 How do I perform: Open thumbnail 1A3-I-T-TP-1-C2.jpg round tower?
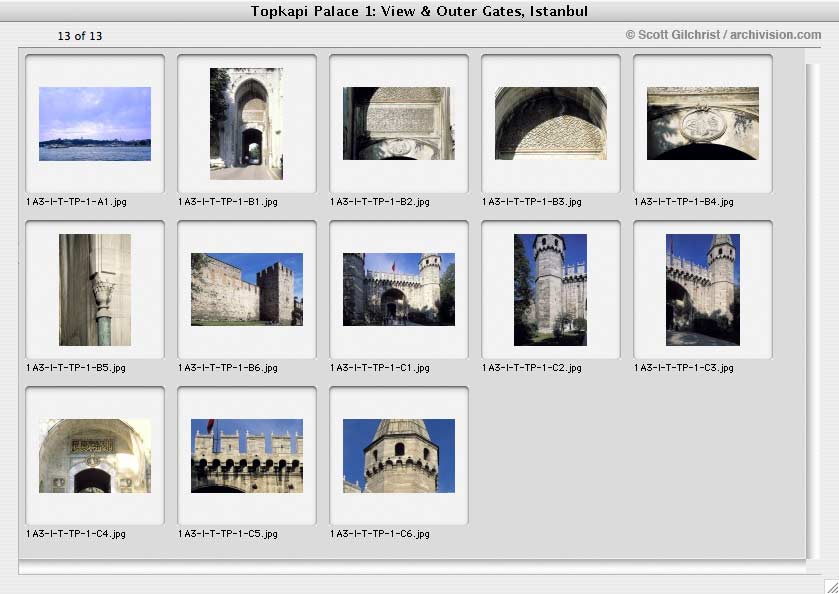tap(550, 290)
